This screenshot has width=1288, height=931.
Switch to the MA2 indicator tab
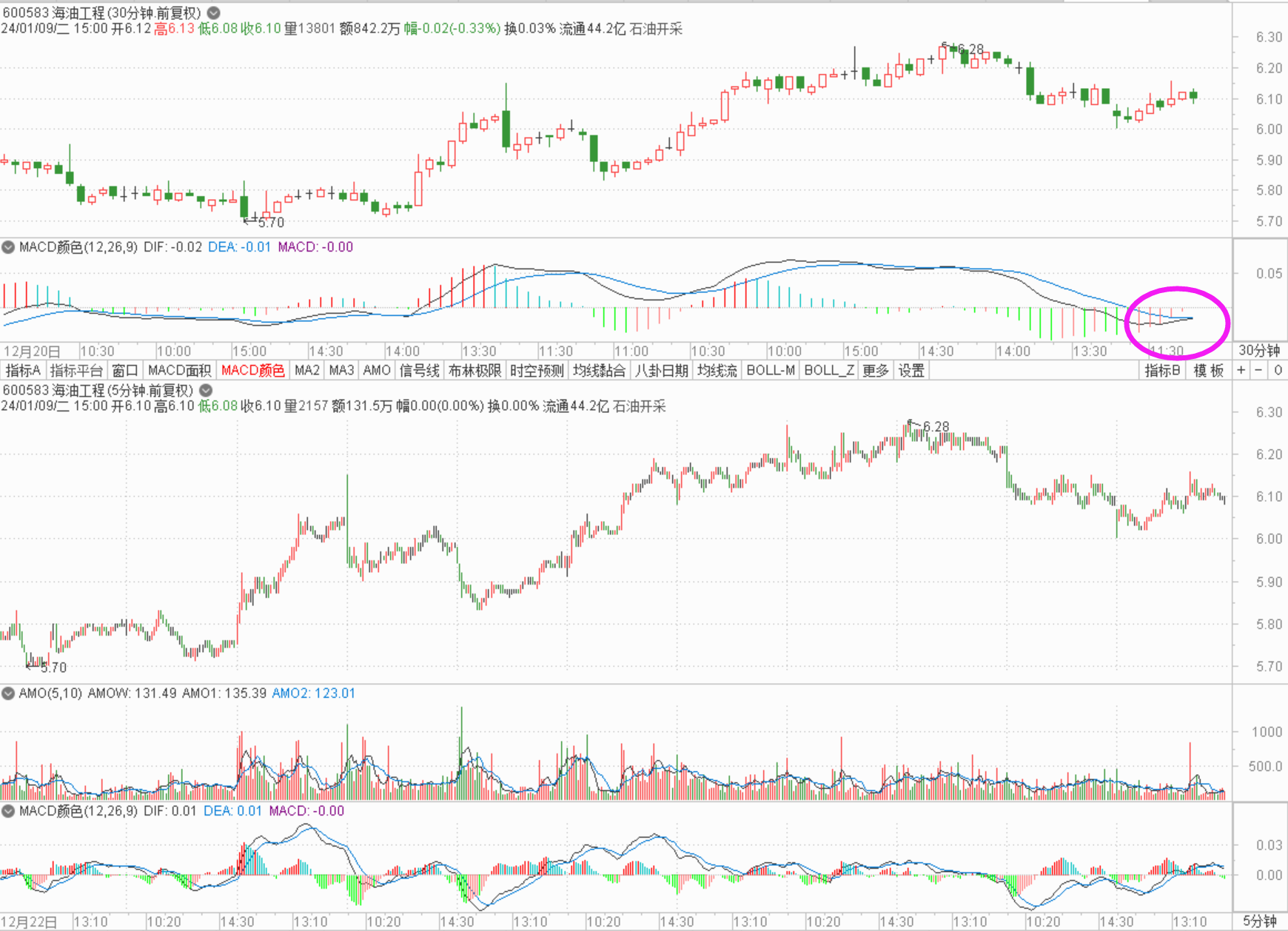click(x=307, y=371)
